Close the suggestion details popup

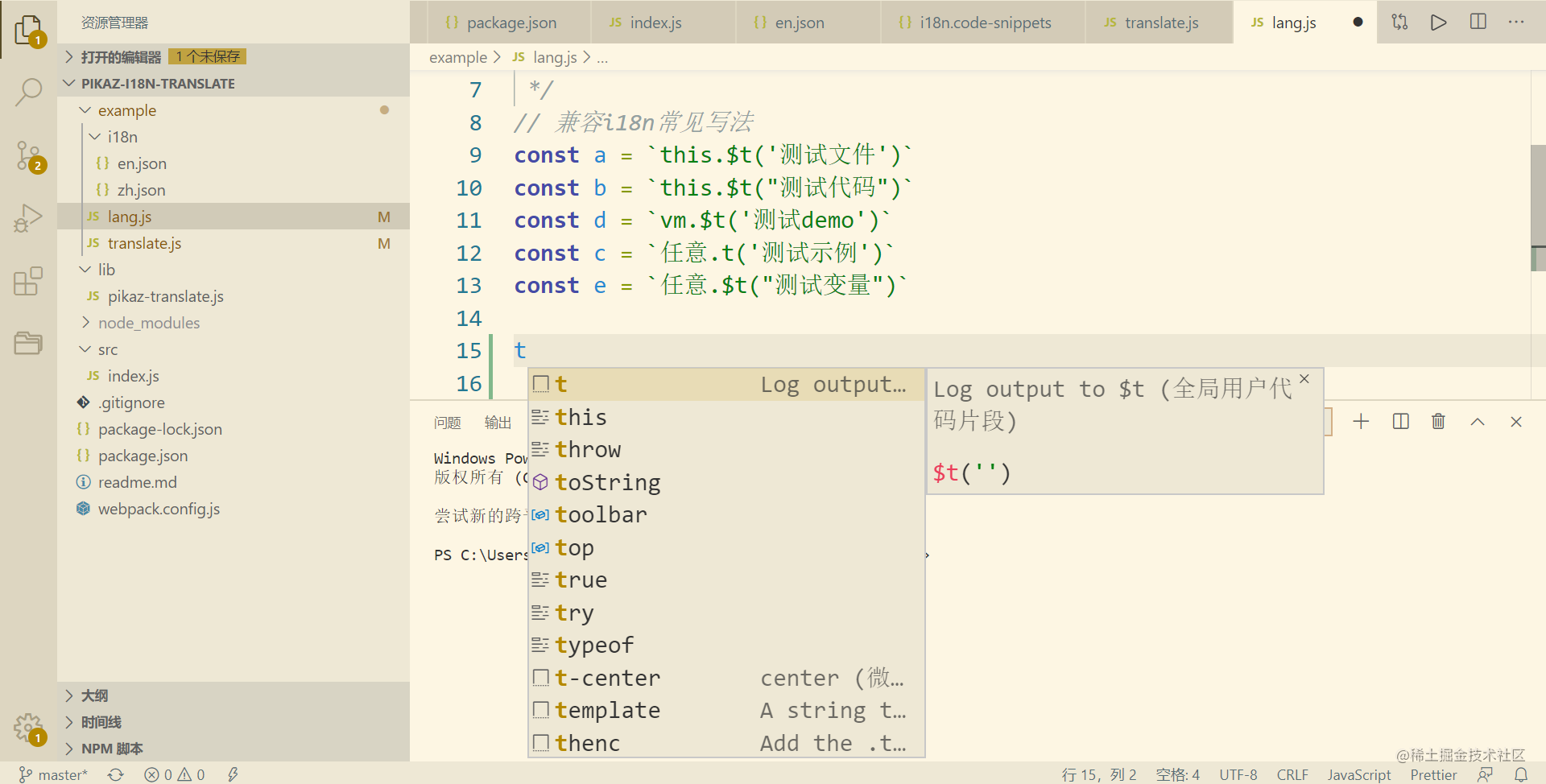point(1304,379)
